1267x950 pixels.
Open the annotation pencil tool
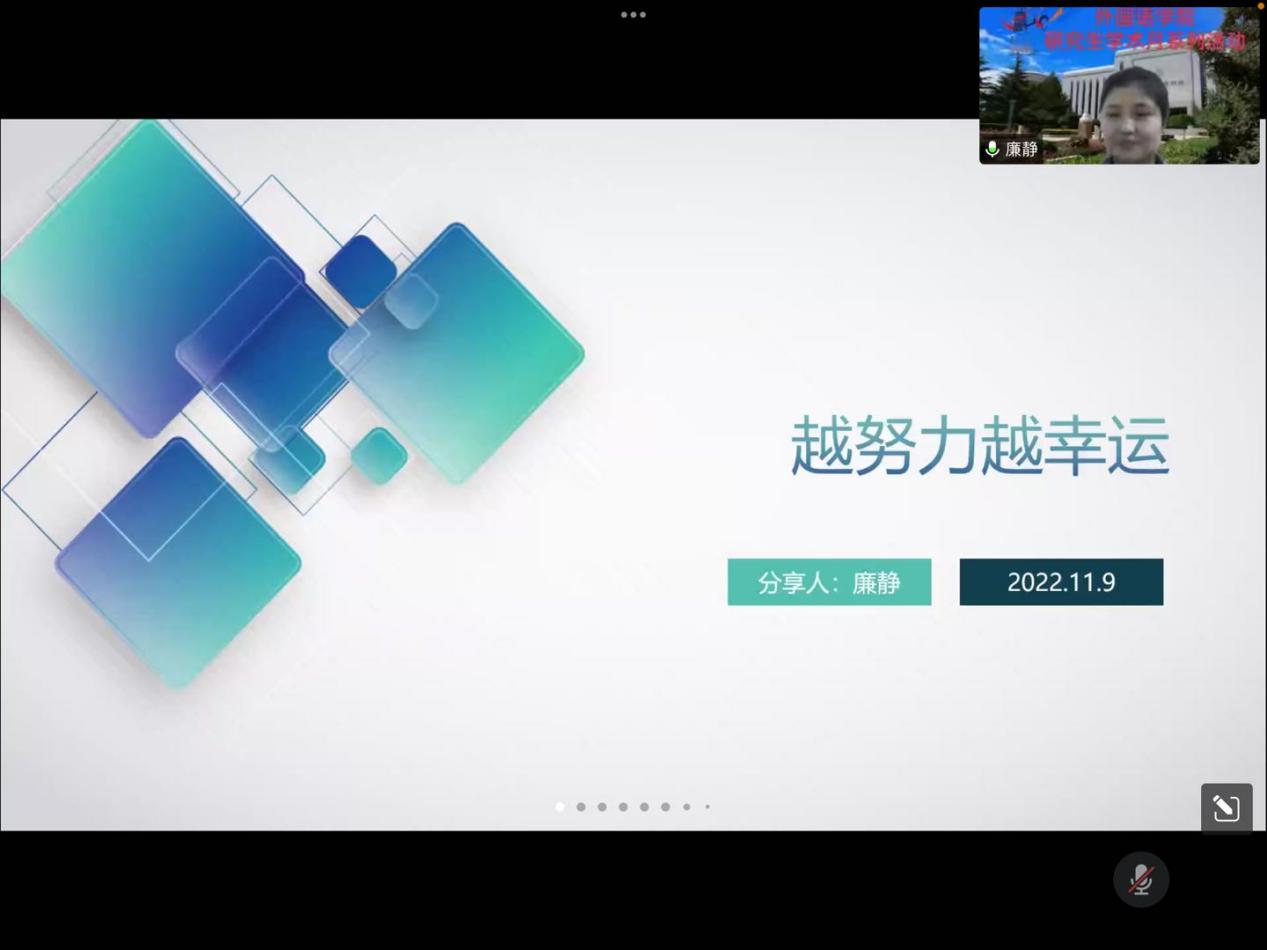pos(1226,808)
